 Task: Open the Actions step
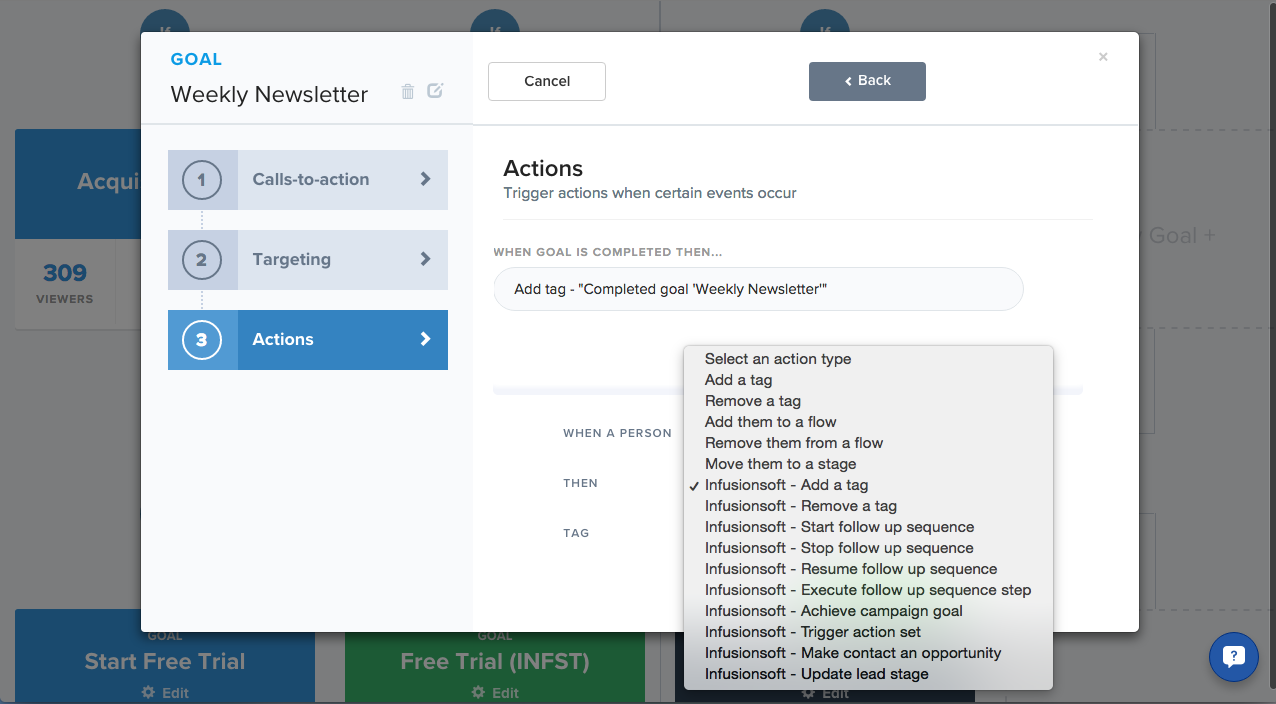(x=308, y=340)
